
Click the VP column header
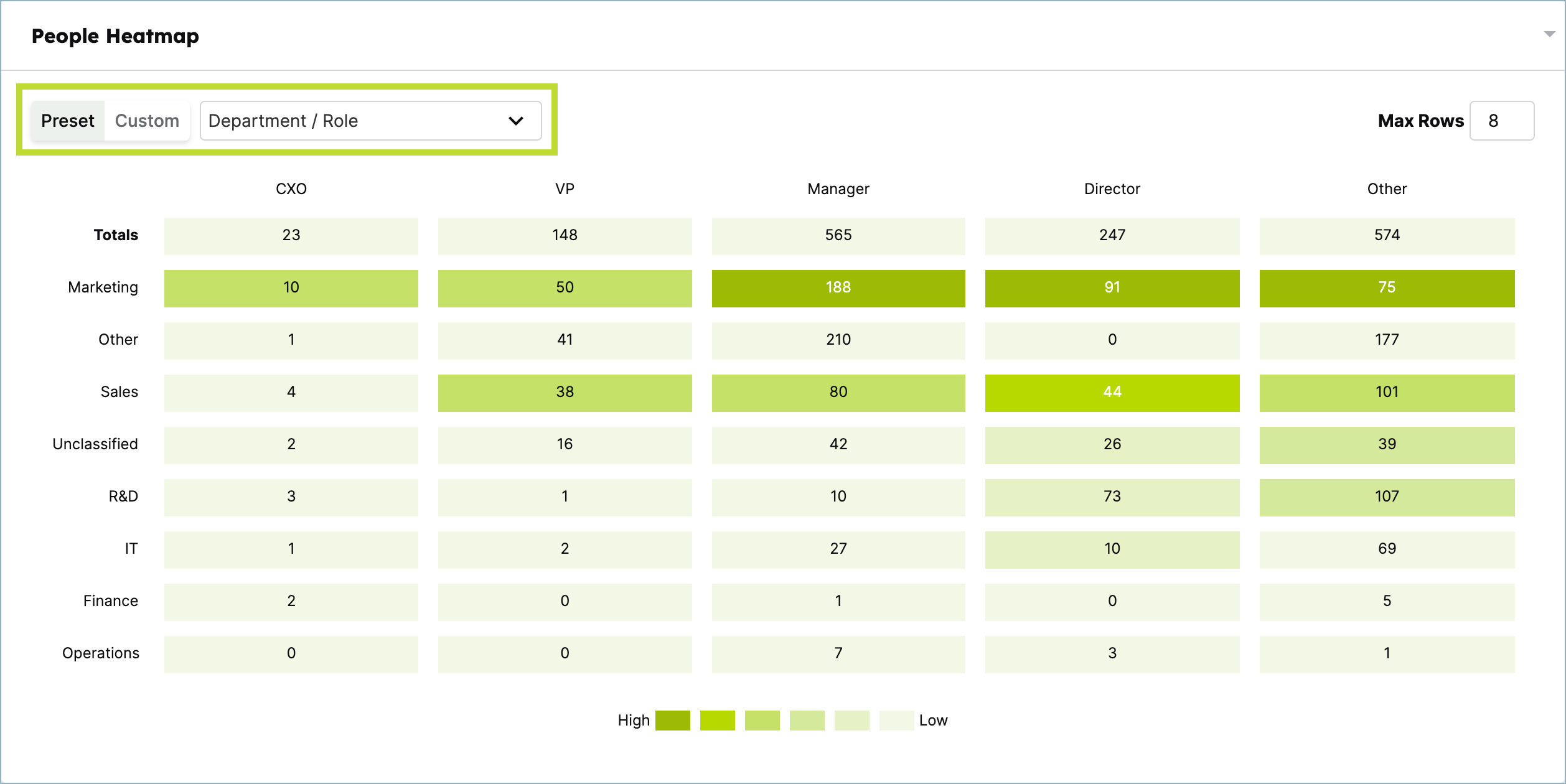click(565, 189)
